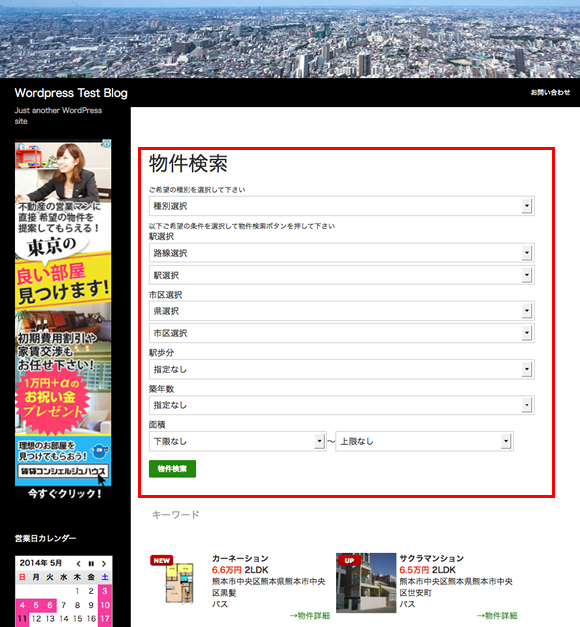Open the 市区選択 dropdown
This screenshot has height=627, width=580.
(342, 333)
